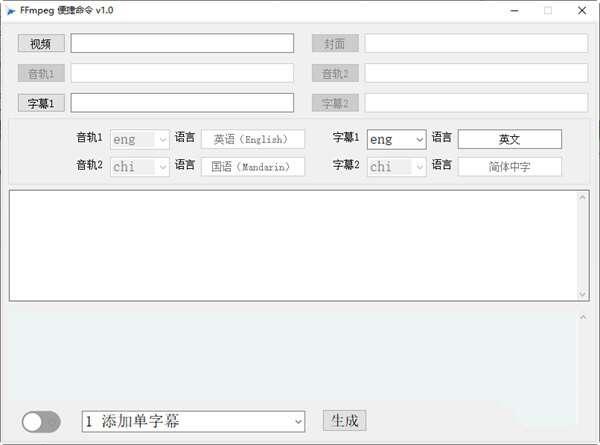This screenshot has width=600, height=445.
Task: Focus the 字幕1 path input field
Action: click(x=182, y=103)
